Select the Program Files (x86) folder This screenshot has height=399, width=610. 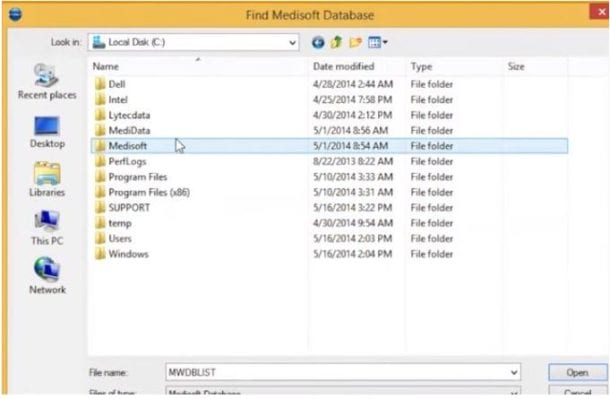coord(149,192)
